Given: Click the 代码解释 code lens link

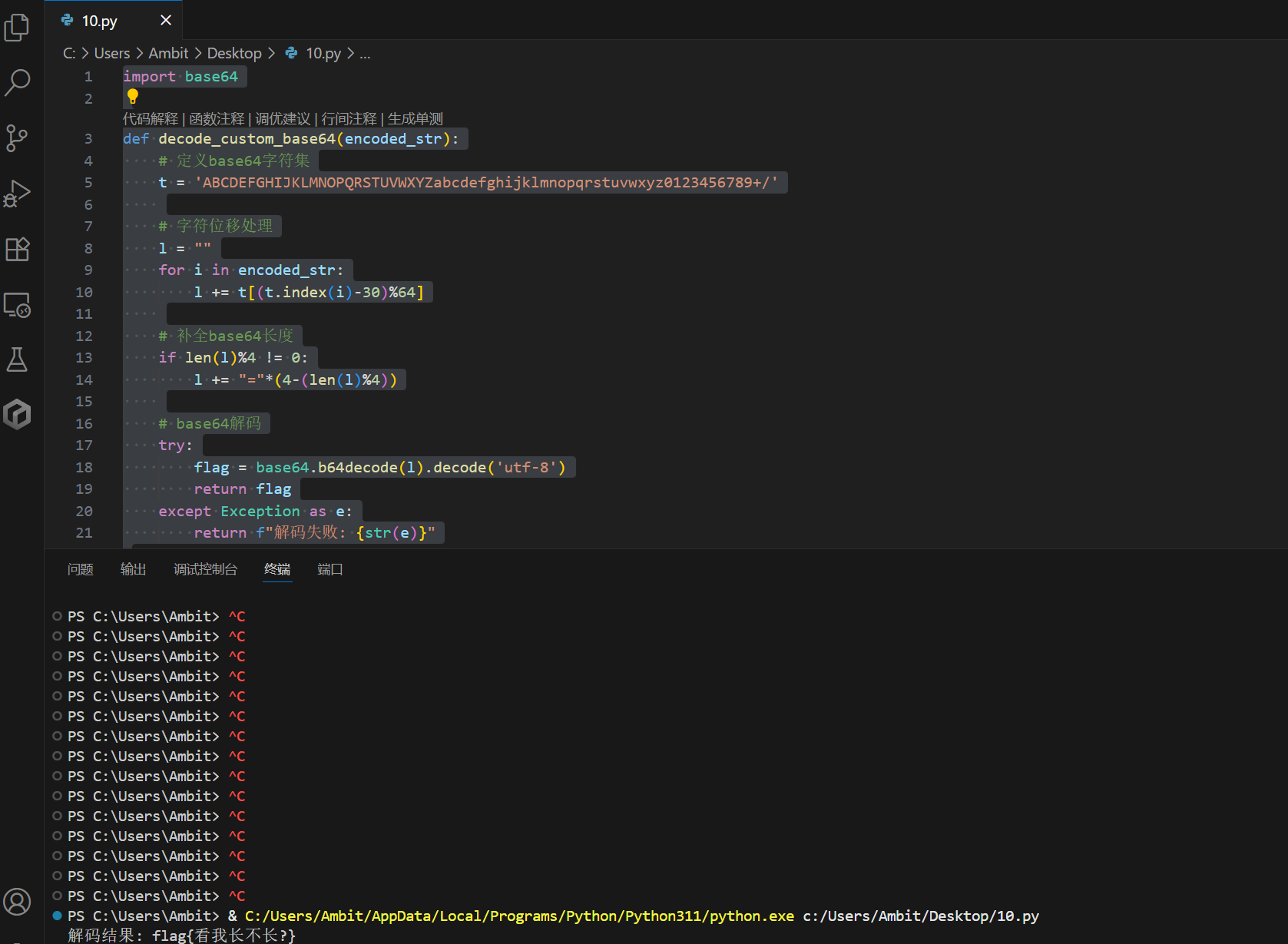Looking at the screenshot, I should (151, 118).
